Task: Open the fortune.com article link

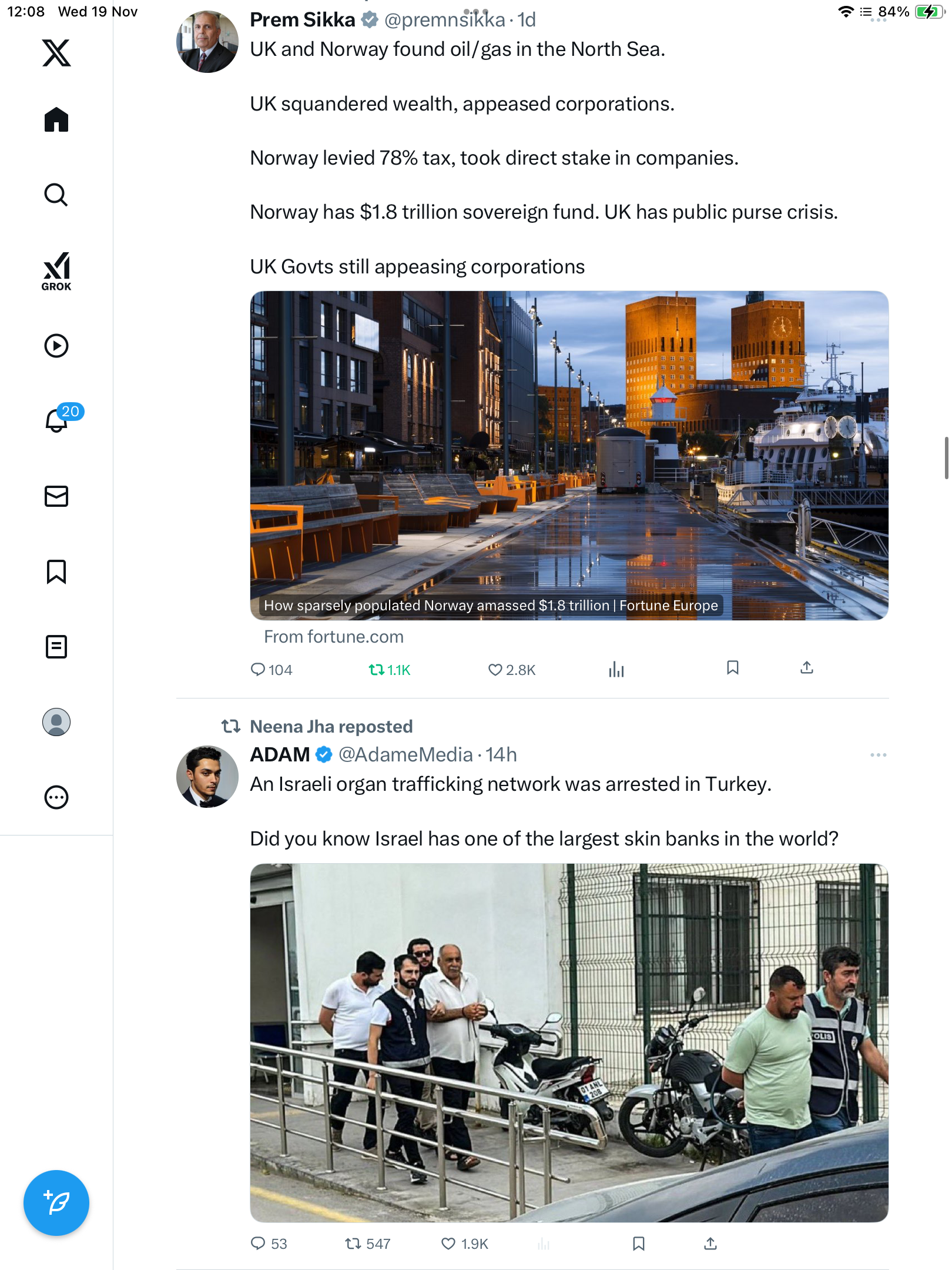Action: tap(569, 456)
